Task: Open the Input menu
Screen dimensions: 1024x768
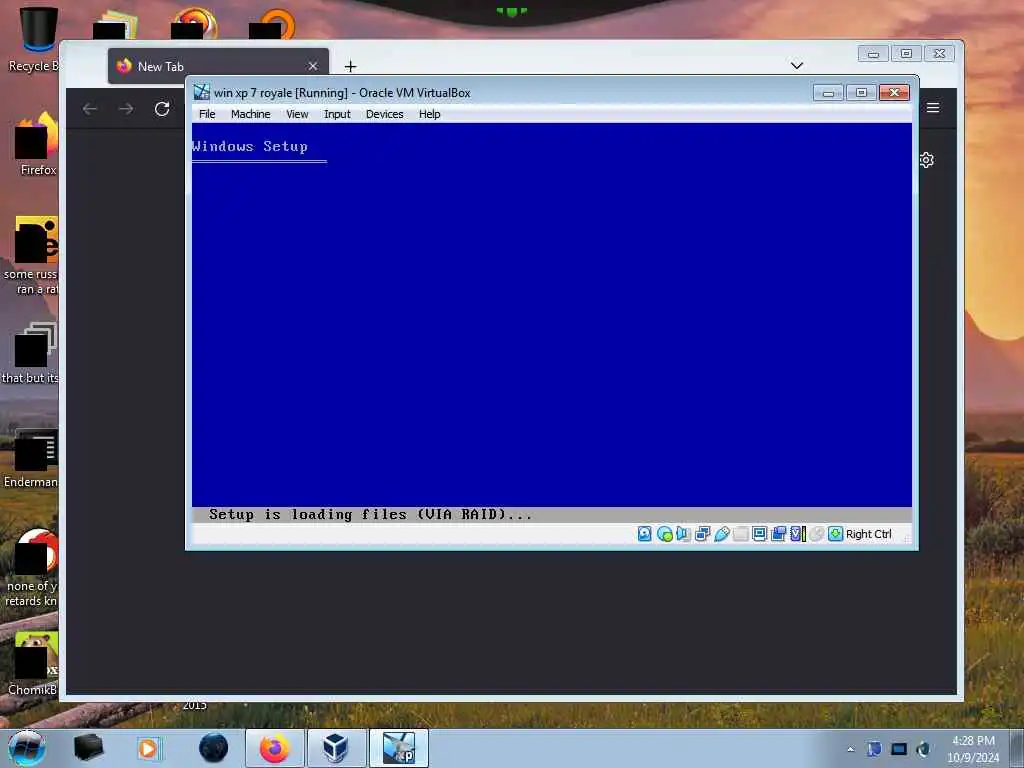Action: (337, 114)
